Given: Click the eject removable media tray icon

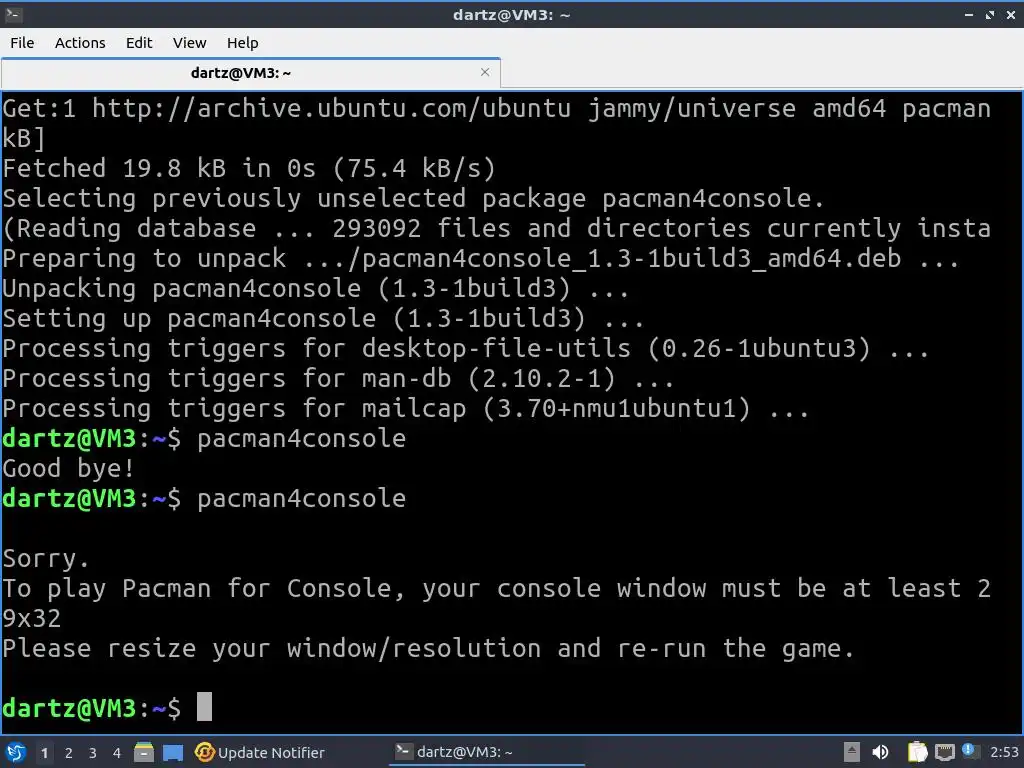Looking at the screenshot, I should pos(852,752).
